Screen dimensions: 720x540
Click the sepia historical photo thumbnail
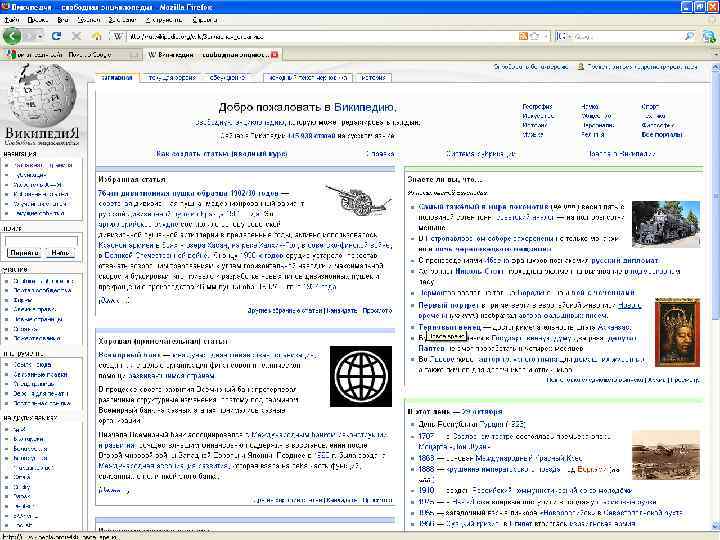coord(666,455)
